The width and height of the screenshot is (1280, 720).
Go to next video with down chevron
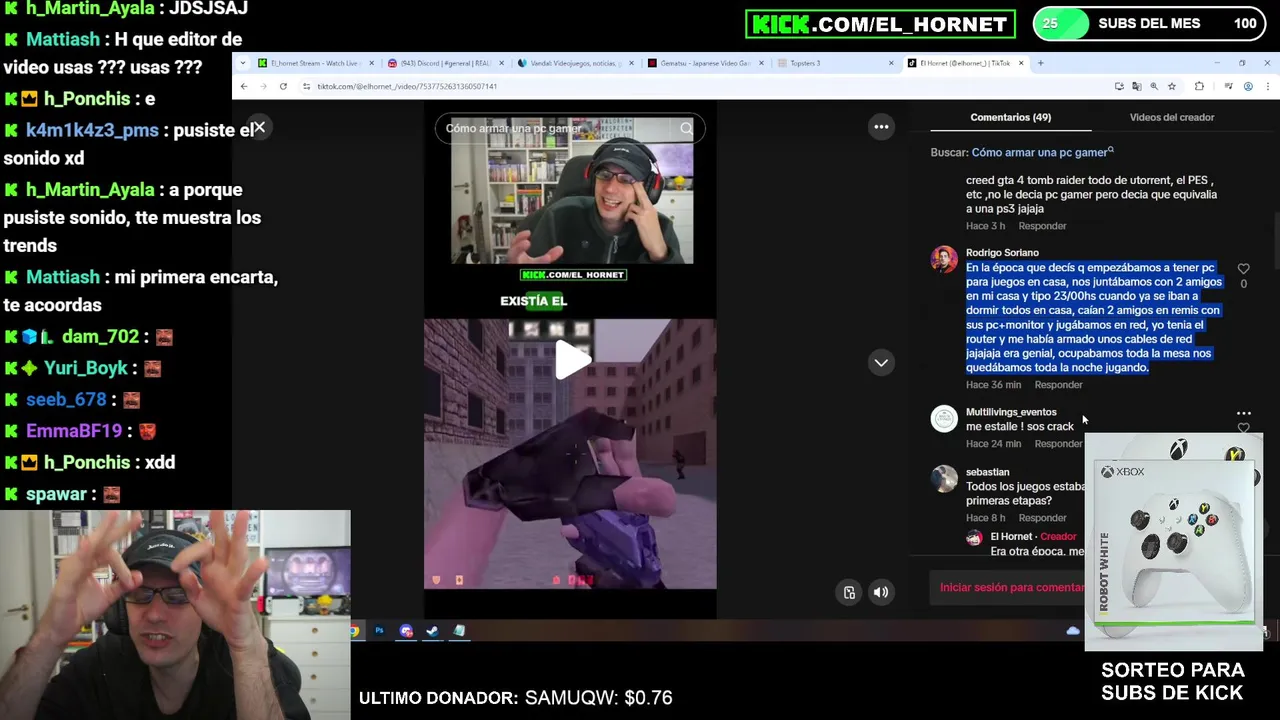point(881,363)
